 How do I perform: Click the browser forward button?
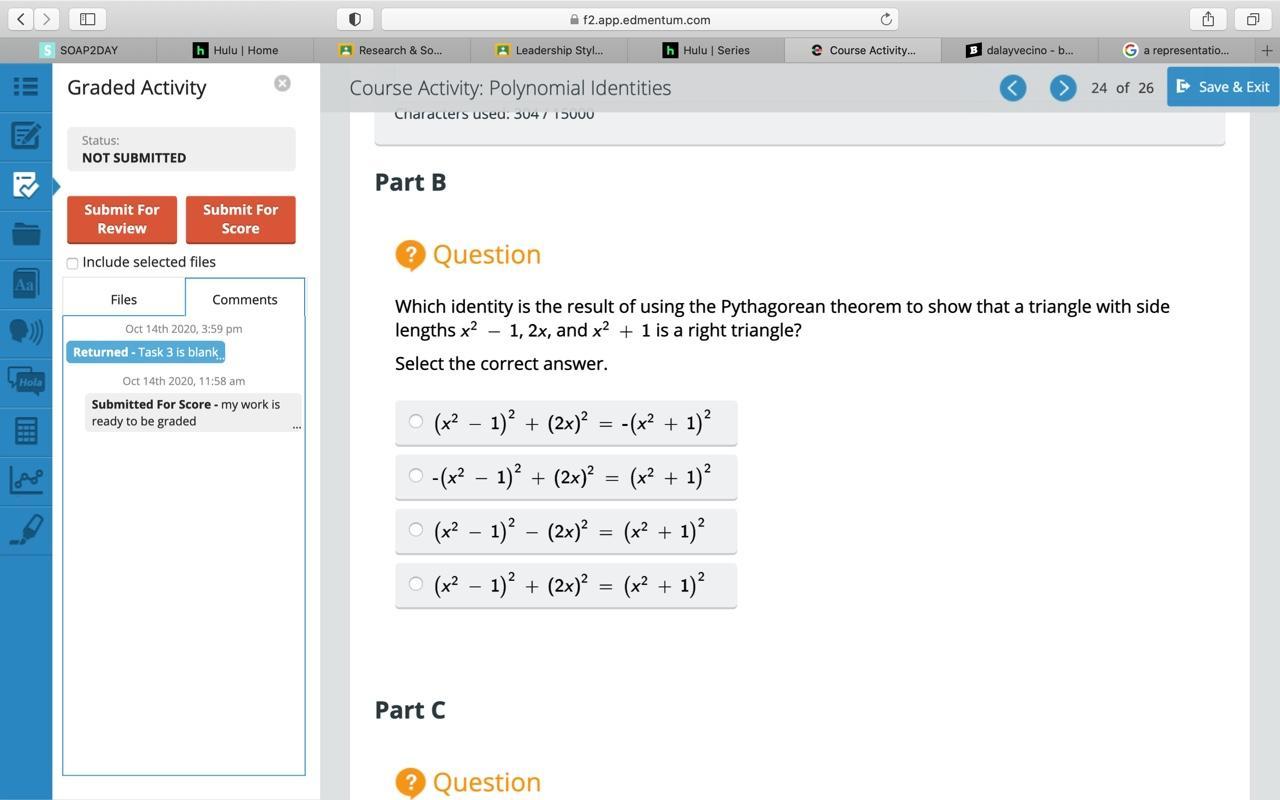pos(47,19)
